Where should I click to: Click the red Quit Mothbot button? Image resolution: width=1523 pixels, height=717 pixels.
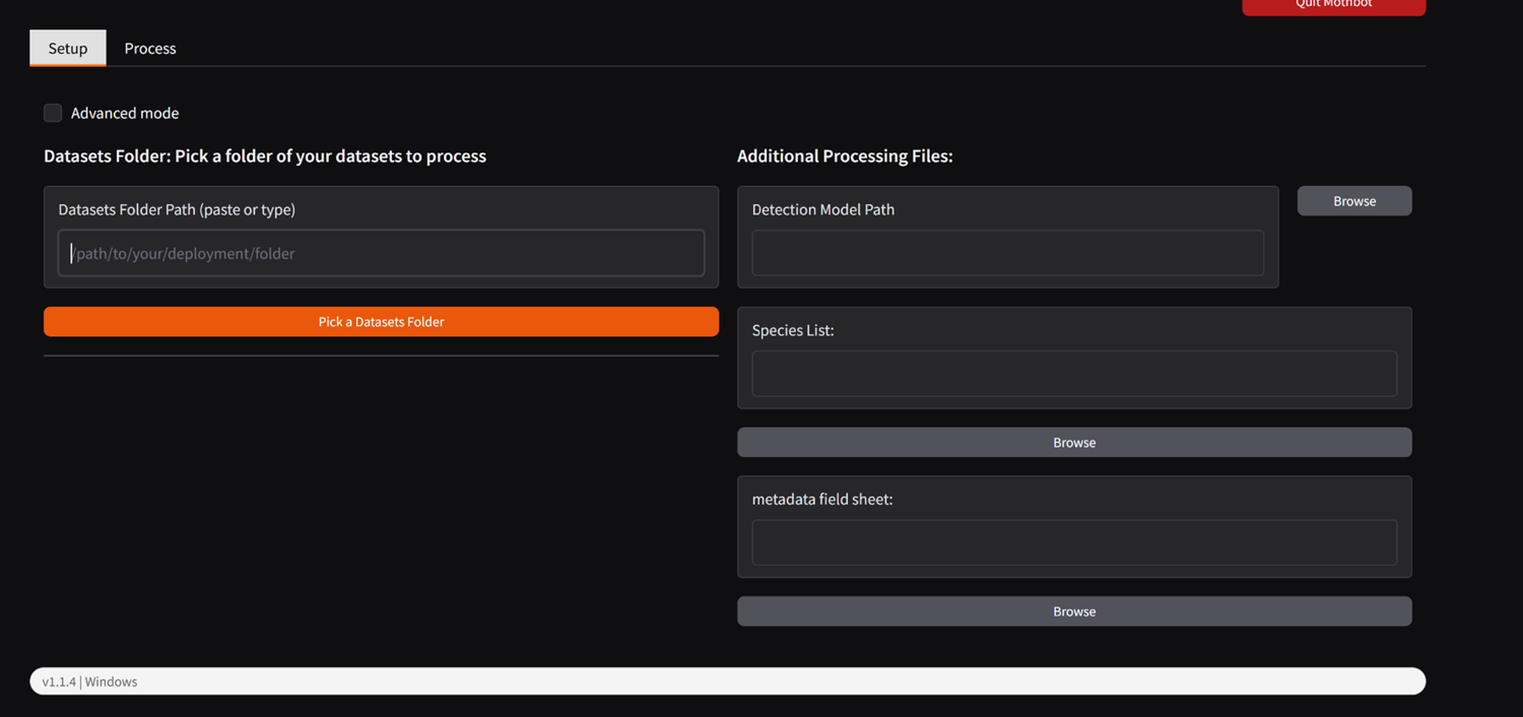click(x=1334, y=5)
